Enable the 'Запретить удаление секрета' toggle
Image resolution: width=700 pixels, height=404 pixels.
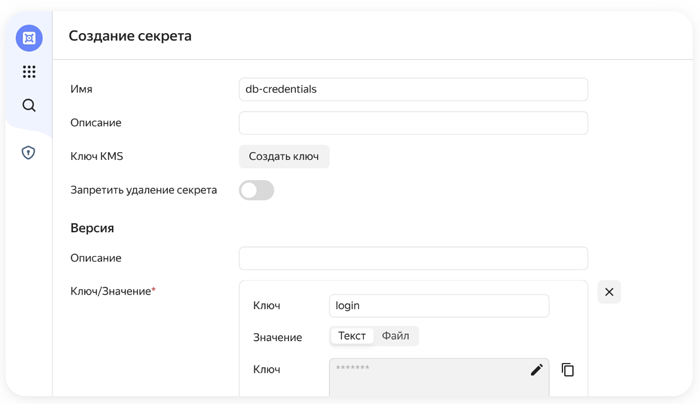[x=256, y=190]
